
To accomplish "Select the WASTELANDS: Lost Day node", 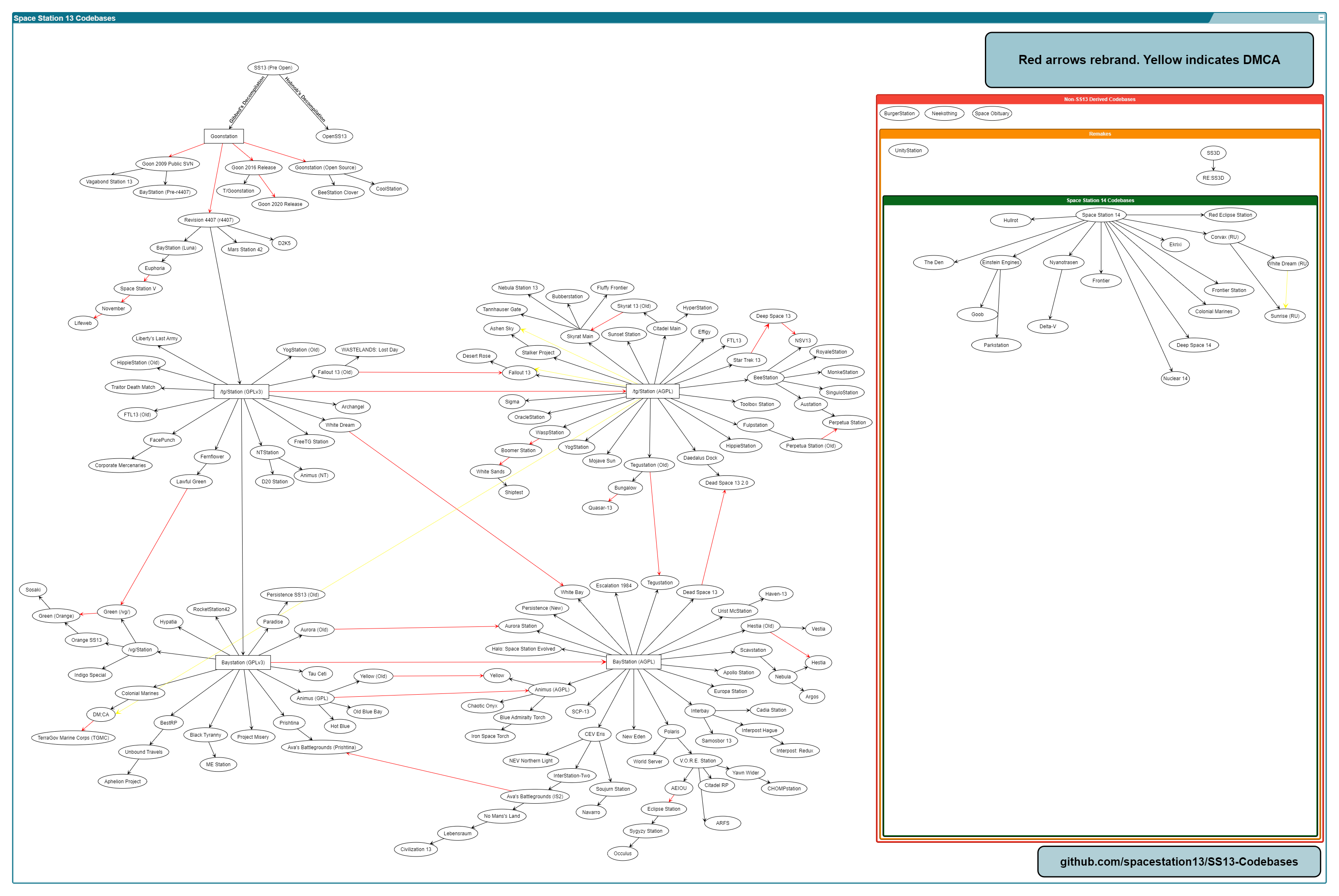I will coord(370,350).
